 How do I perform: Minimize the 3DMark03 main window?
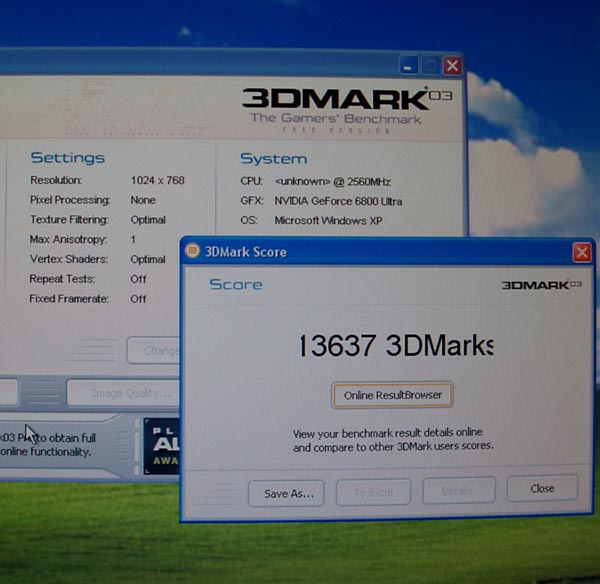pos(408,65)
